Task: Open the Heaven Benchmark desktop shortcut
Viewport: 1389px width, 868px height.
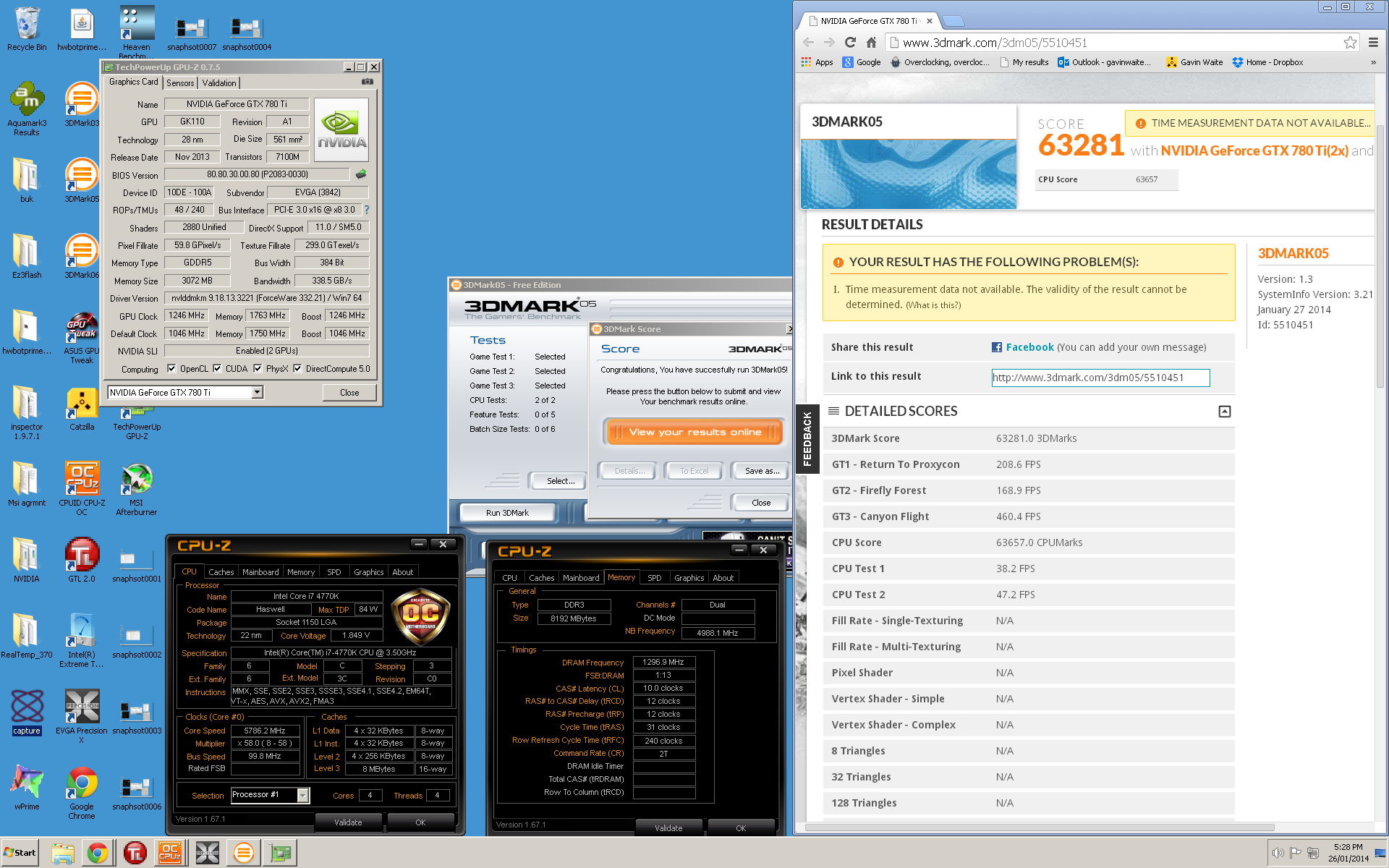Action: 137,32
